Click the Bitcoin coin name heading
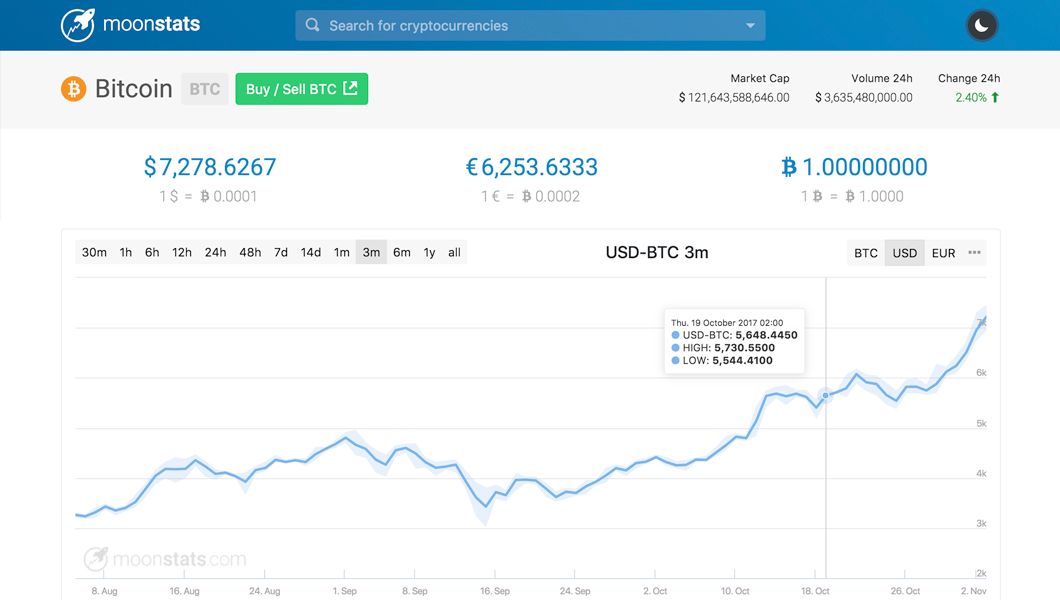1060x600 pixels. pos(134,89)
